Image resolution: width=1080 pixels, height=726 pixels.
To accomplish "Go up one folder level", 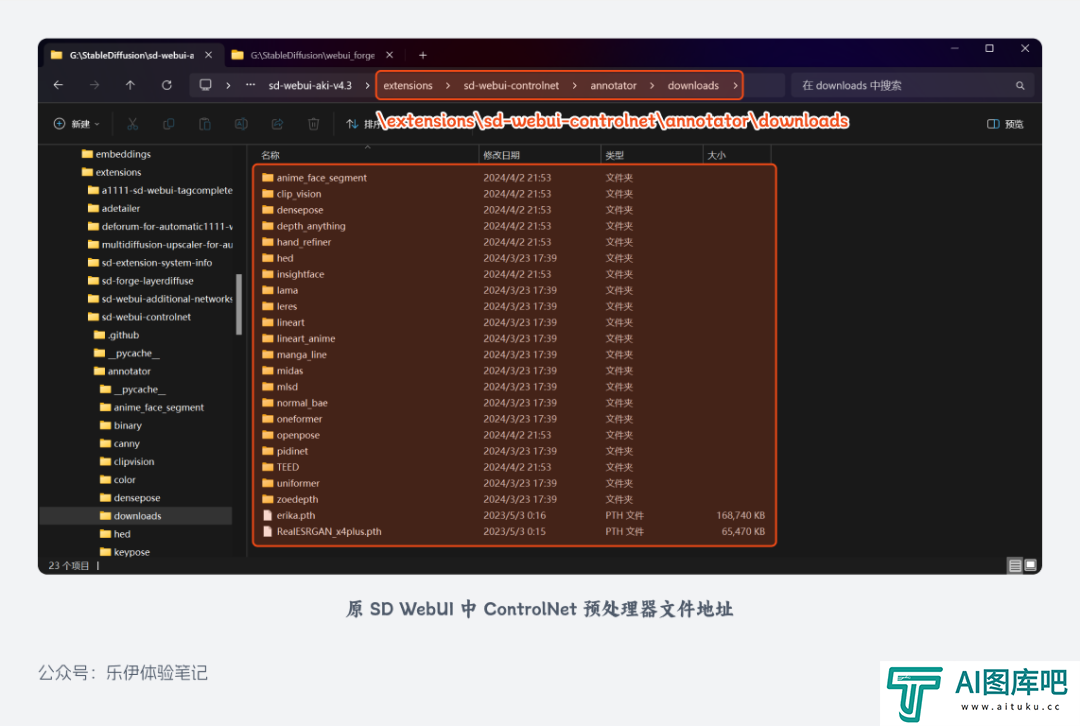I will [x=130, y=85].
